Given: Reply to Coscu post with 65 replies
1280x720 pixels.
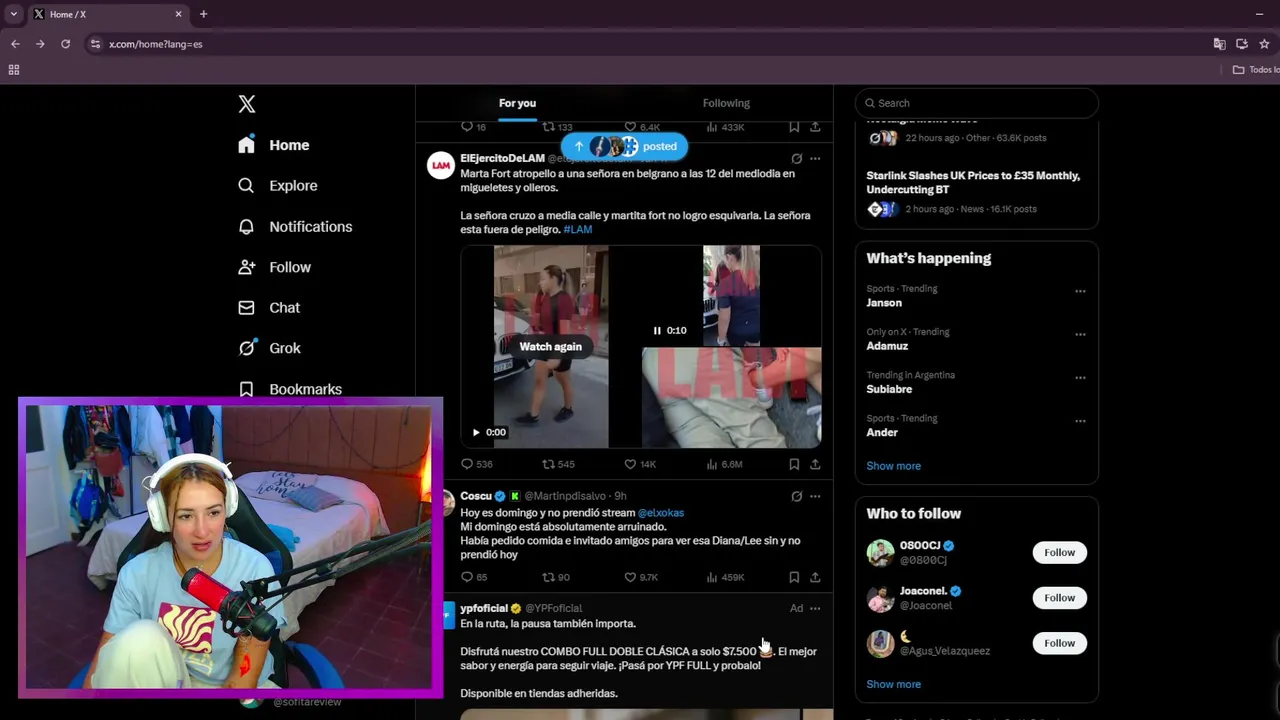Looking at the screenshot, I should [473, 577].
